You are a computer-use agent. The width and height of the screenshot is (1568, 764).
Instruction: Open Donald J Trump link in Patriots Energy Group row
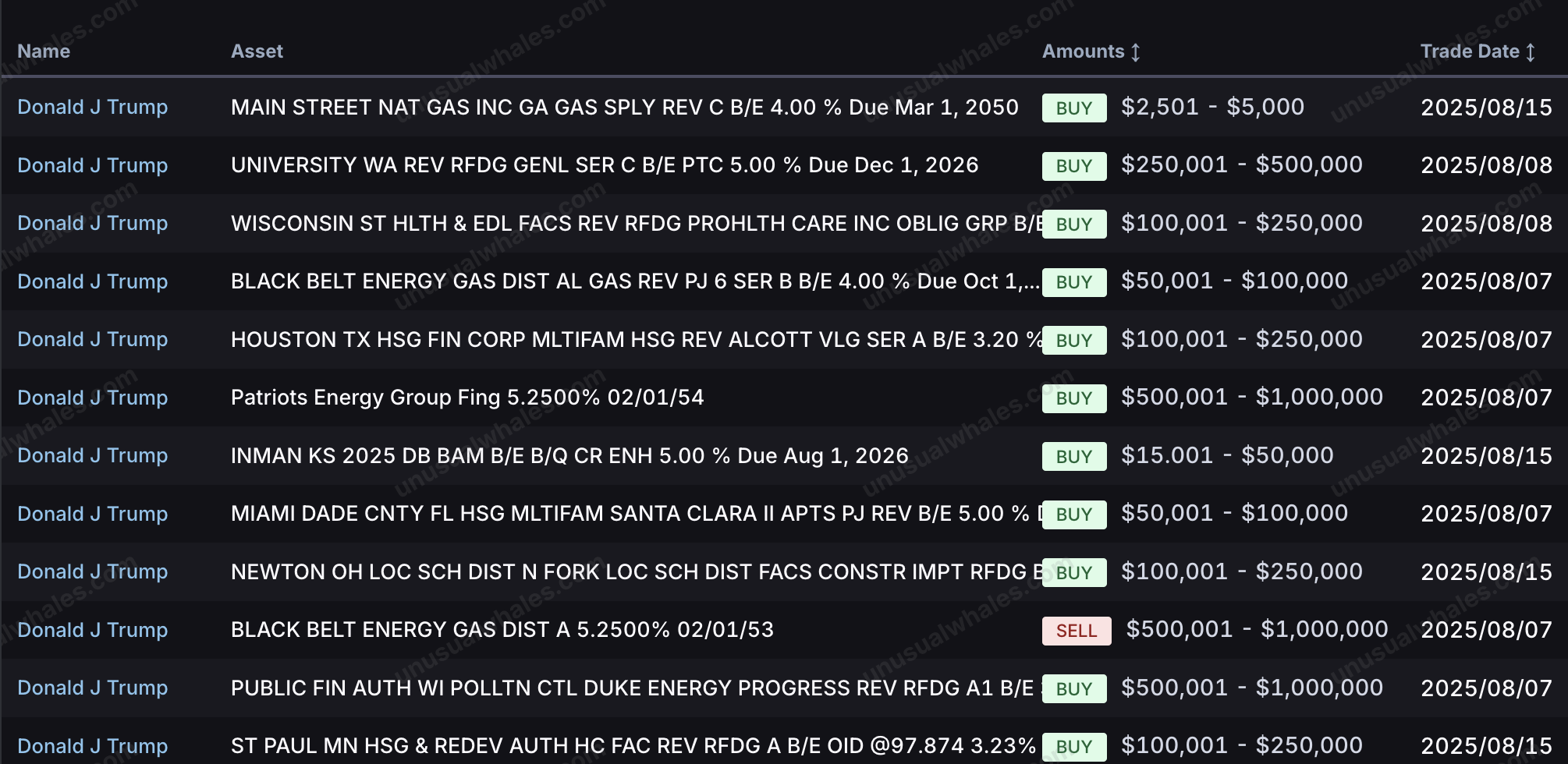coord(93,398)
